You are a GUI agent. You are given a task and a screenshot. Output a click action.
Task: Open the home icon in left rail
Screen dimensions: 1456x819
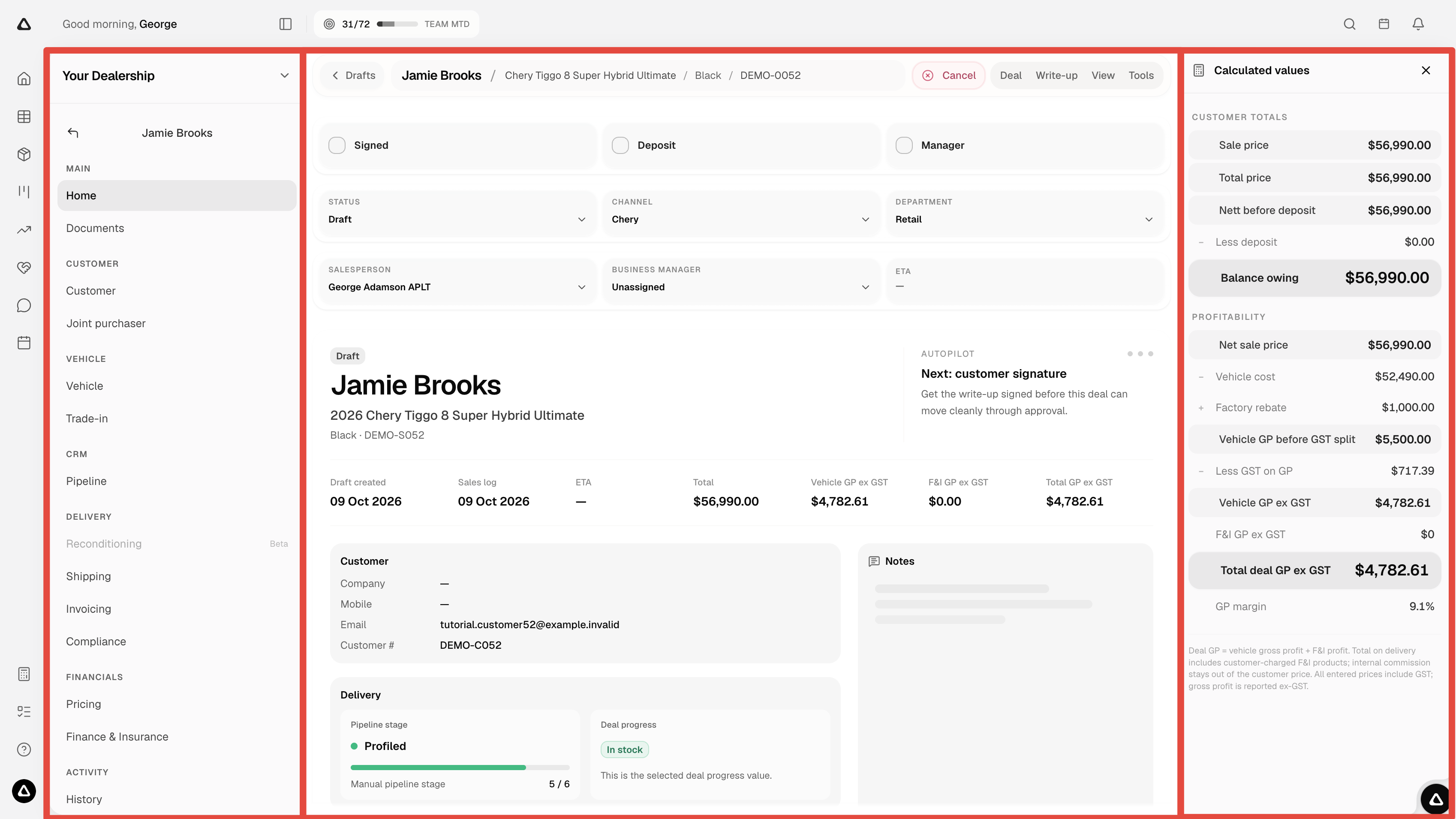click(x=24, y=78)
